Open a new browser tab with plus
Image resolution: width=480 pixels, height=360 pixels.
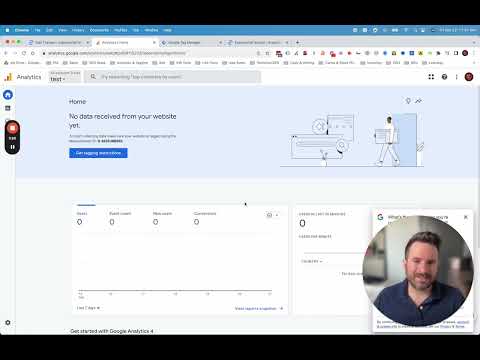click(298, 42)
